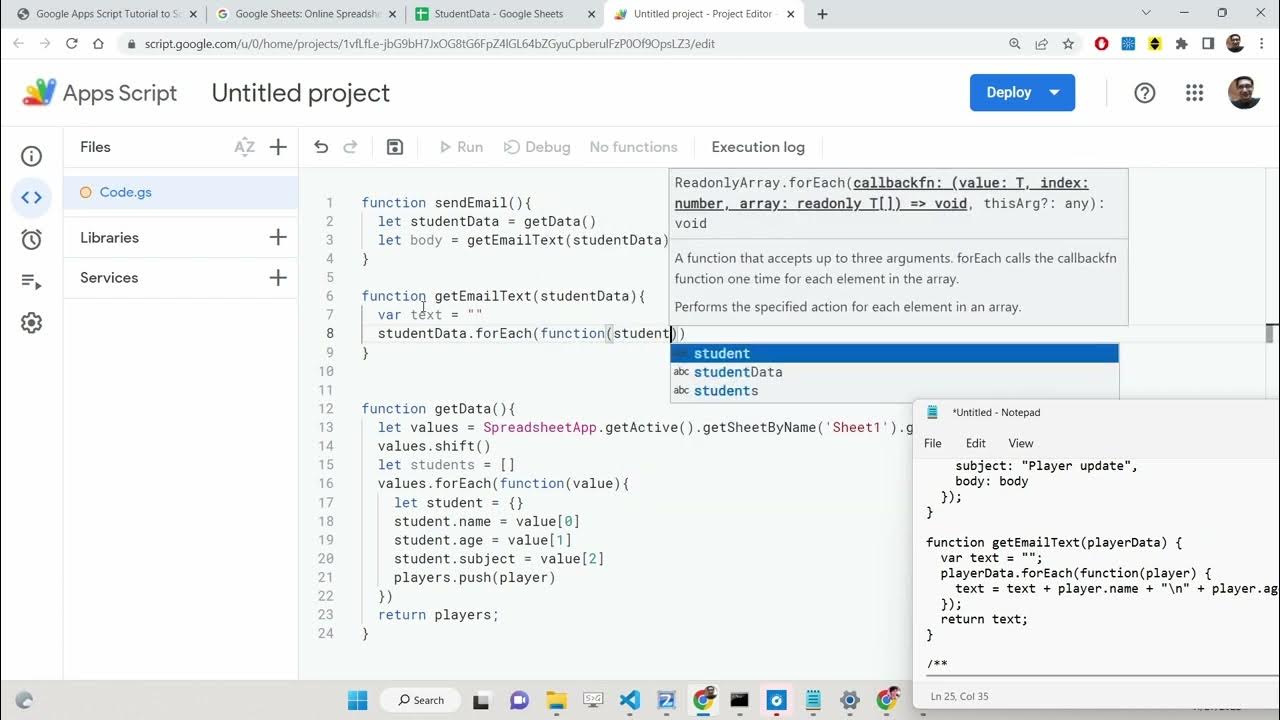This screenshot has height=720, width=1280.
Task: Add a service with the plus button
Action: pos(278,278)
